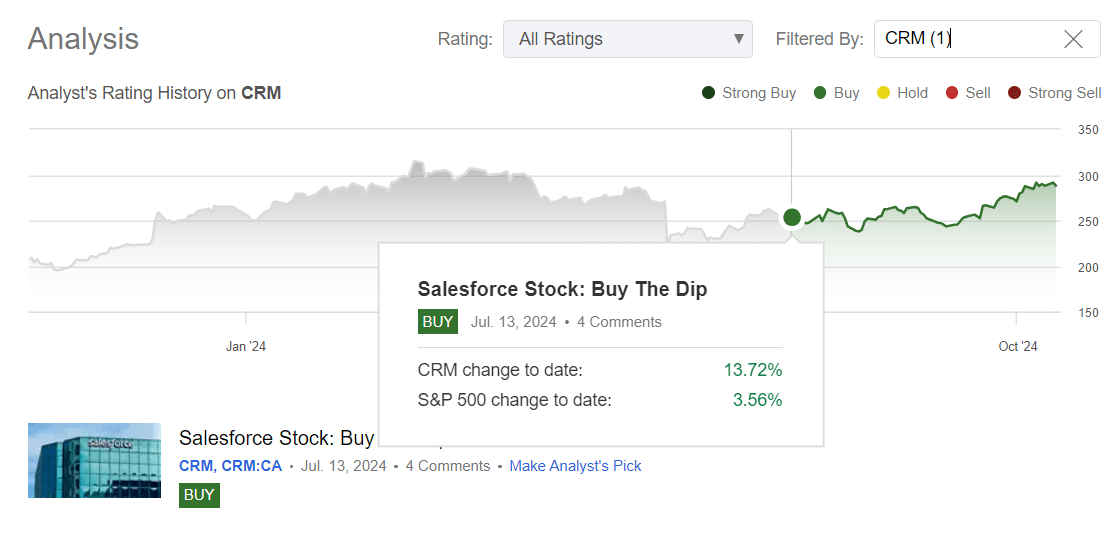Select the green Buy rating marker on chart

792,217
